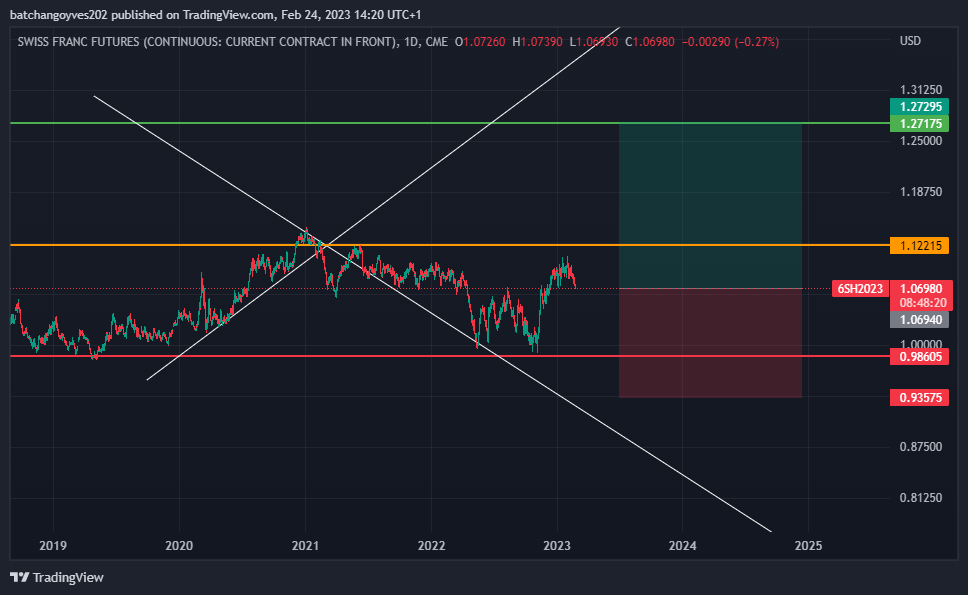Click the orange 1.12215 price label
Image resolution: width=968 pixels, height=595 pixels.
click(x=919, y=246)
